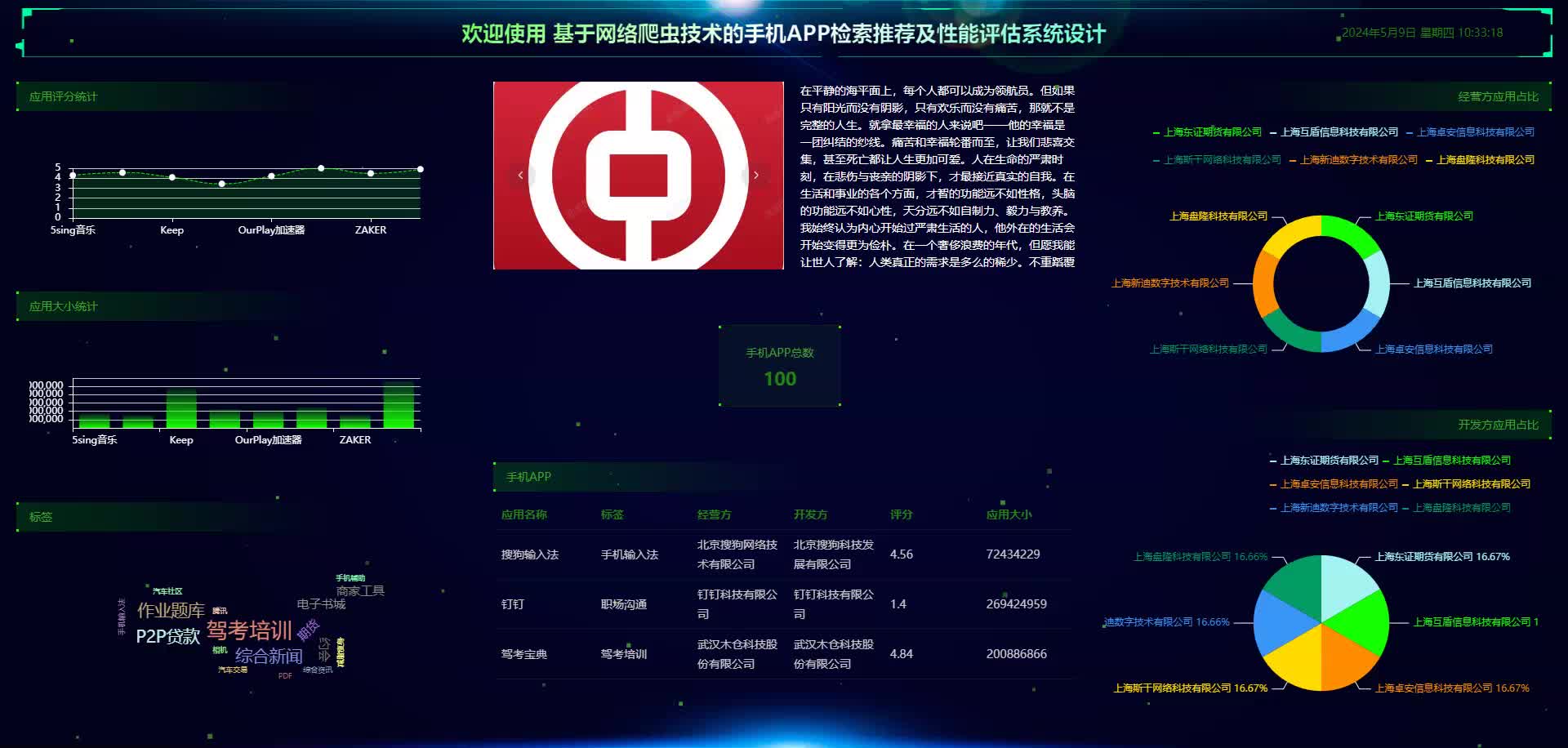1568x748 pixels.
Task: Hide 上海盘隆科技有限公司 in the 经营方应用占比 legend
Action: 1480,160
